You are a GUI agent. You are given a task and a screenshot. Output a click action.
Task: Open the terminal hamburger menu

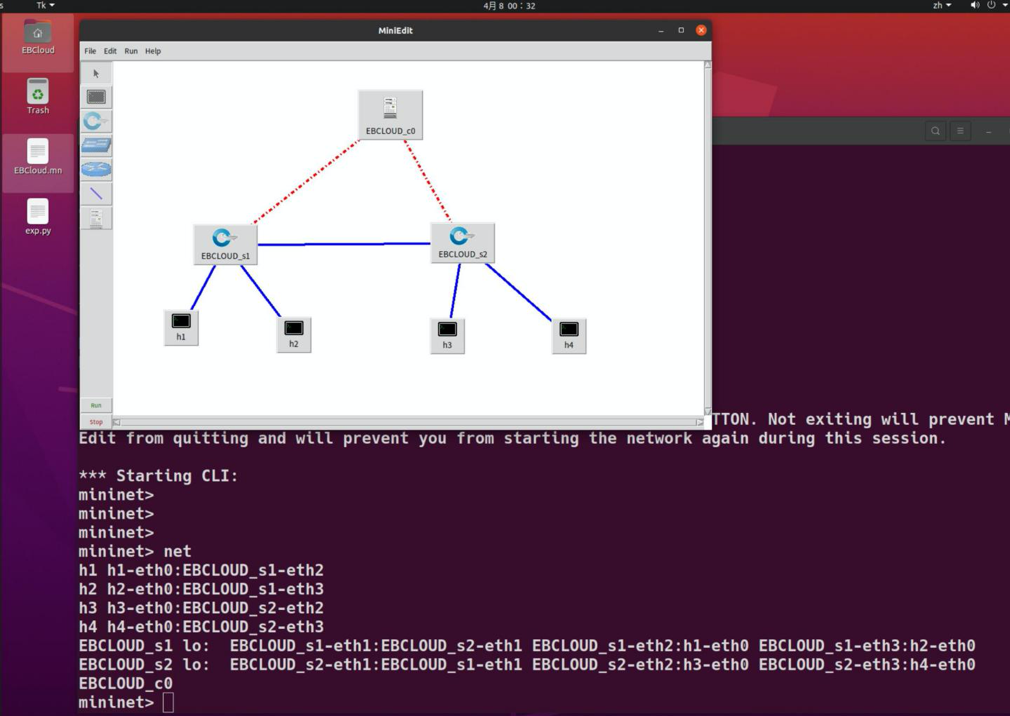coord(960,131)
